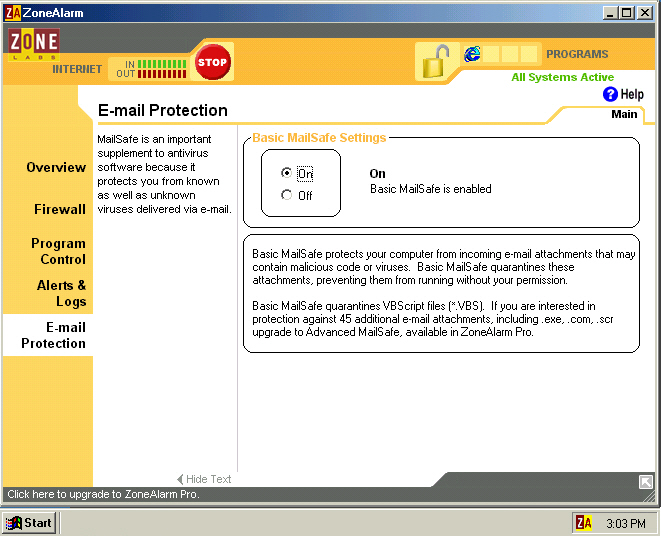Minimize the ZoneAlarm window
The width and height of the screenshot is (661, 536).
coord(610,13)
